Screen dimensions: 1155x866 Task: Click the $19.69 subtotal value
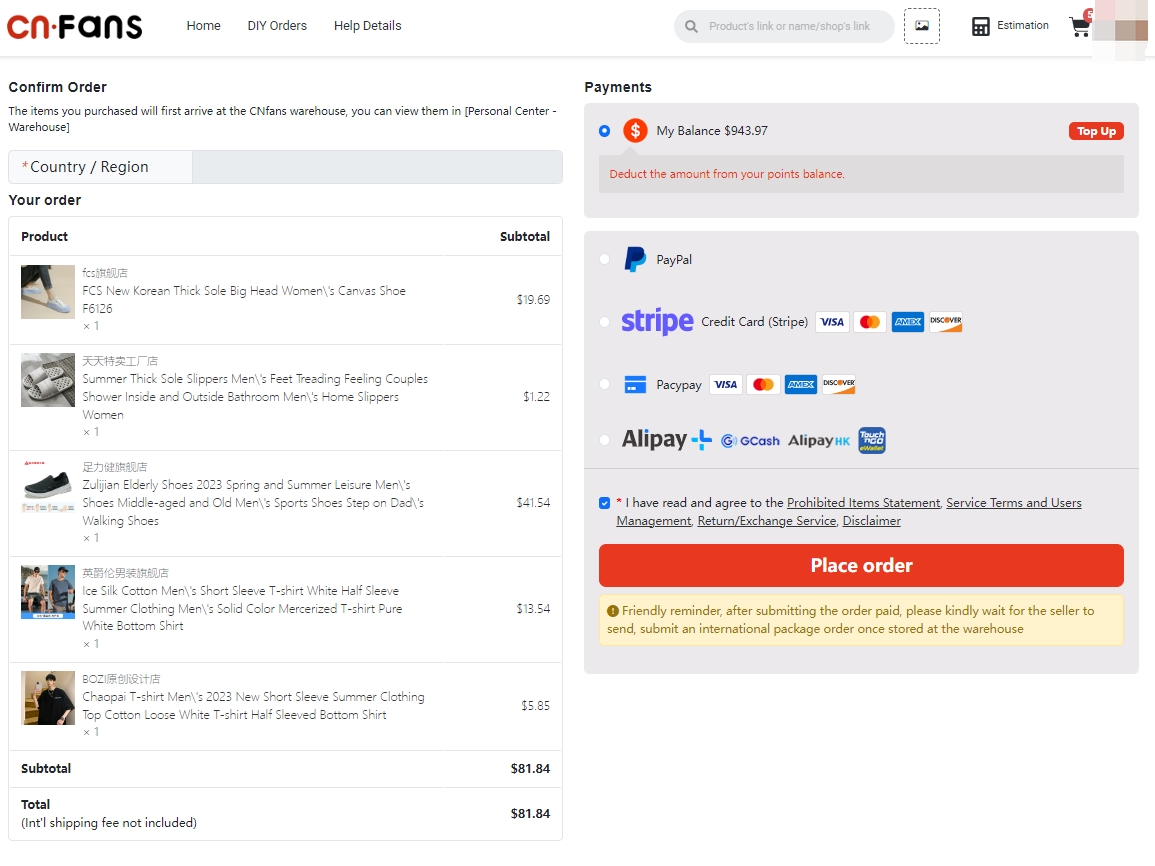point(533,300)
